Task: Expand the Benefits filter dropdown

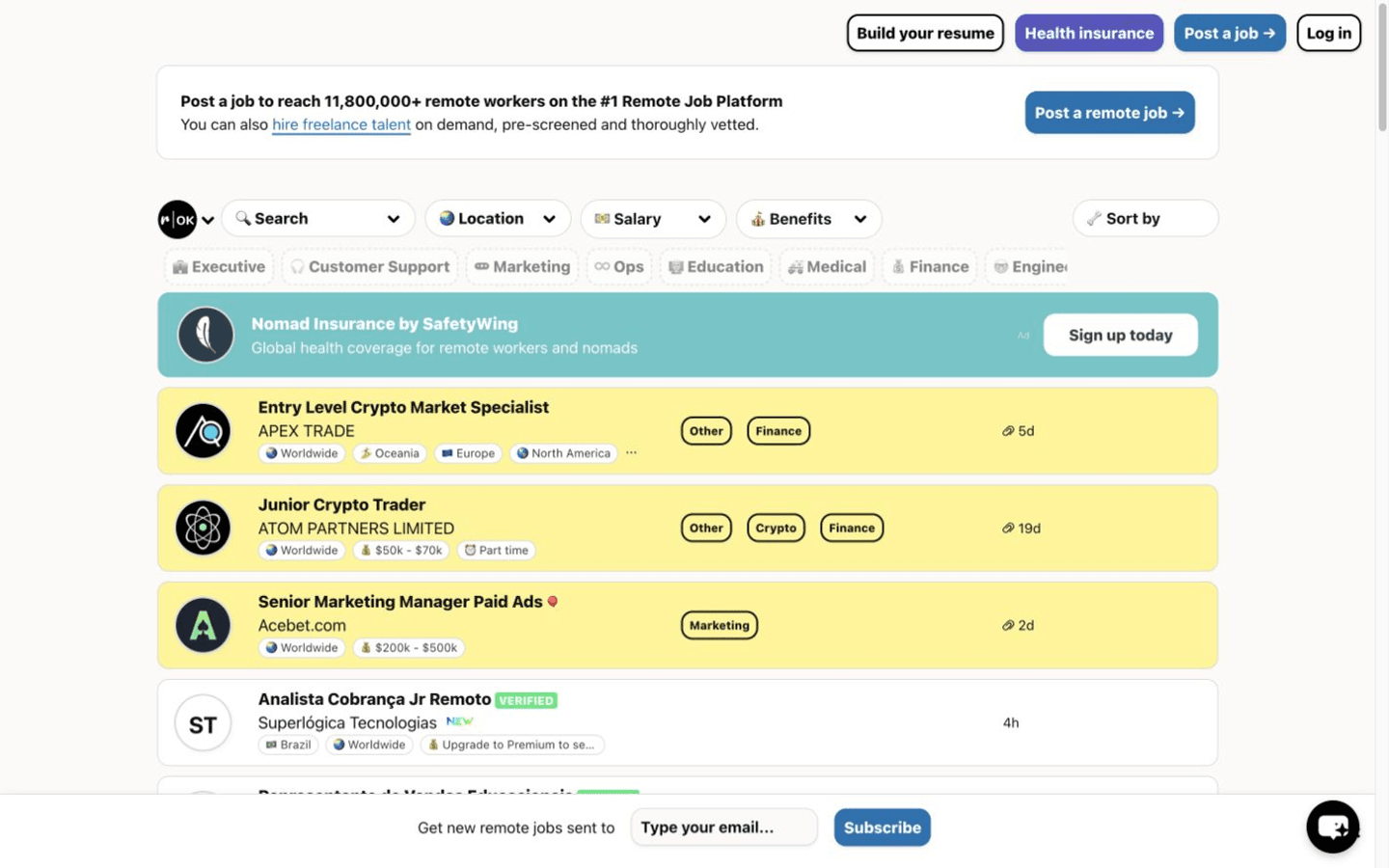Action: 808,219
